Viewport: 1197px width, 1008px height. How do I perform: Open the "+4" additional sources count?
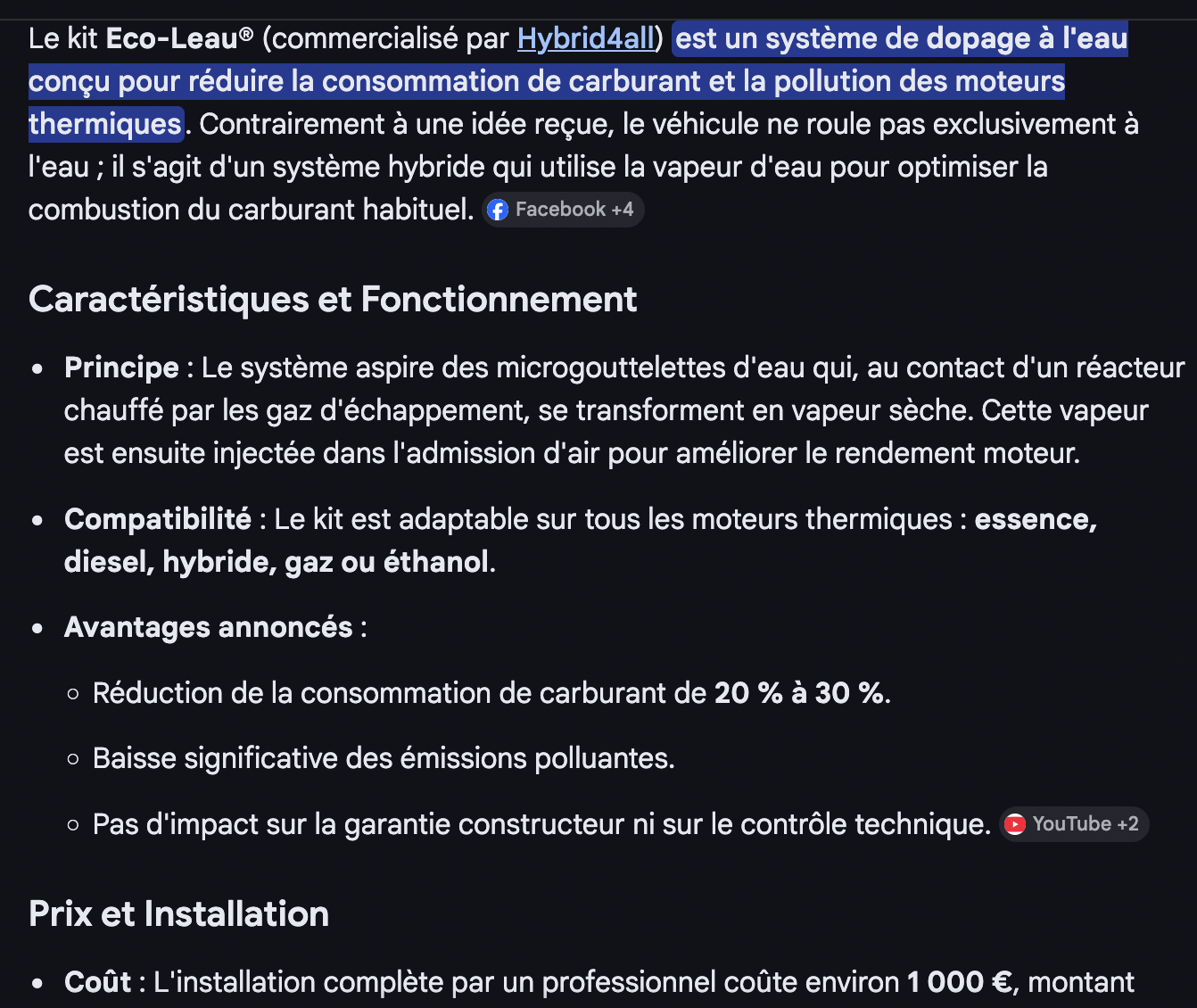coord(622,210)
